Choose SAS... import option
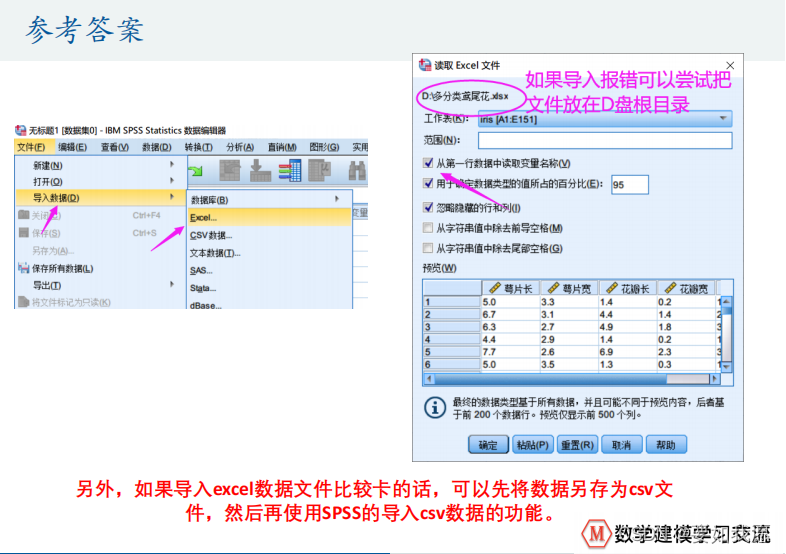Image resolution: width=786 pixels, height=554 pixels. pos(270,271)
